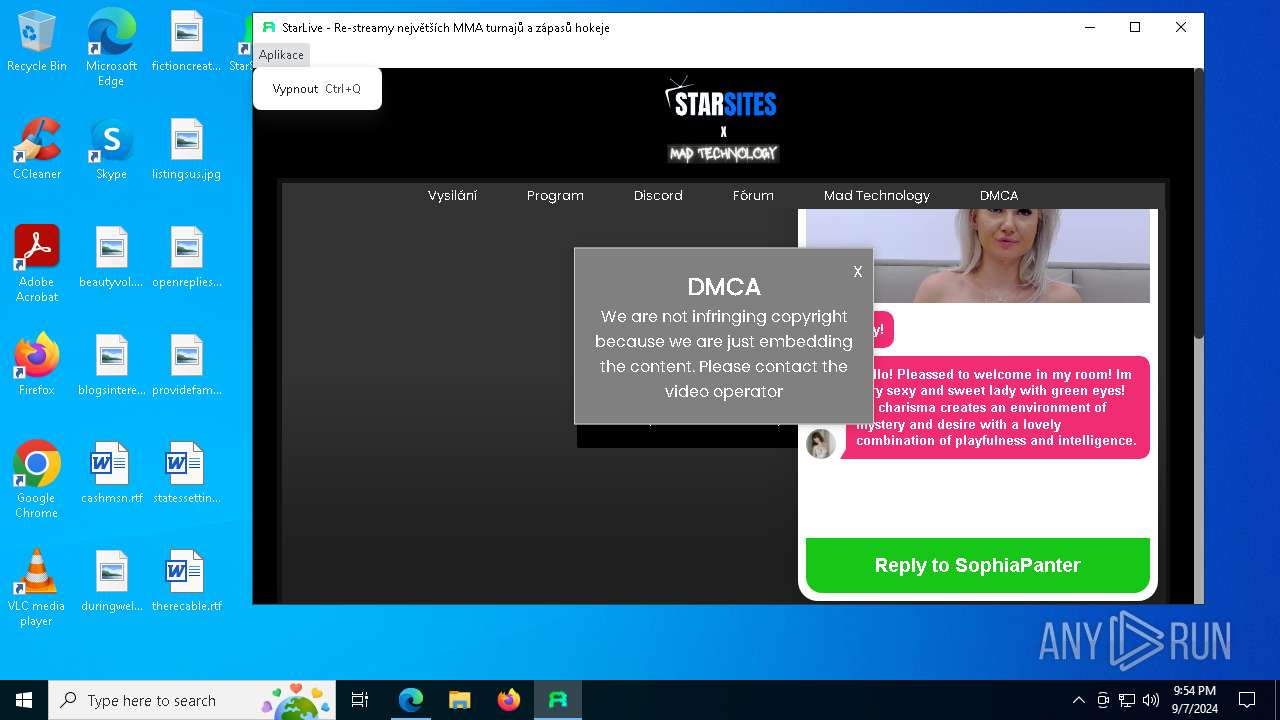Close the DMCA popup with X

click(857, 271)
